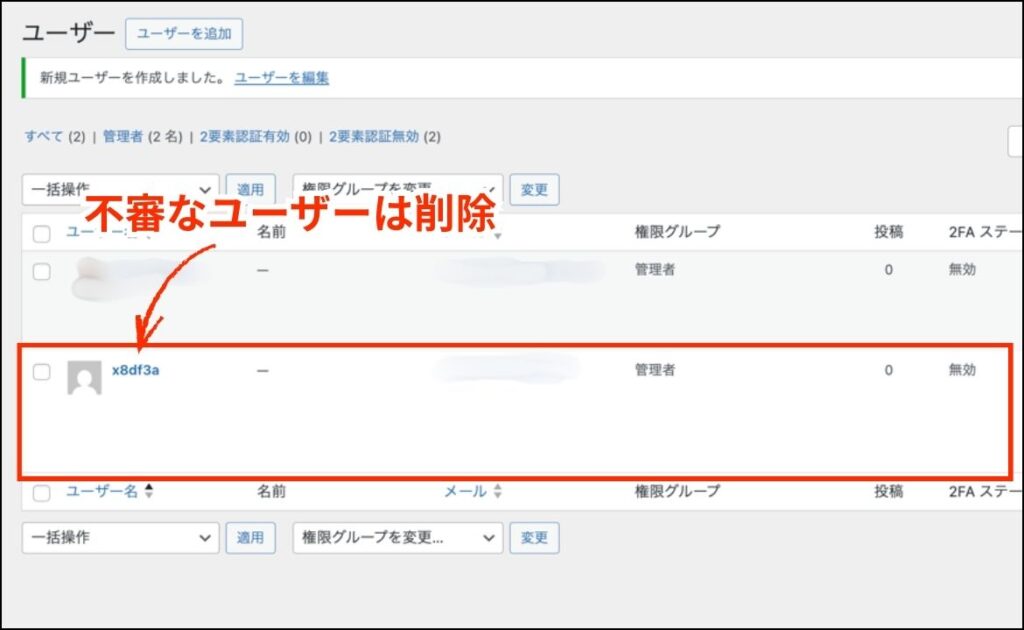Show 2要素認証無効 users
The width and height of the screenshot is (1024, 630).
click(373, 136)
